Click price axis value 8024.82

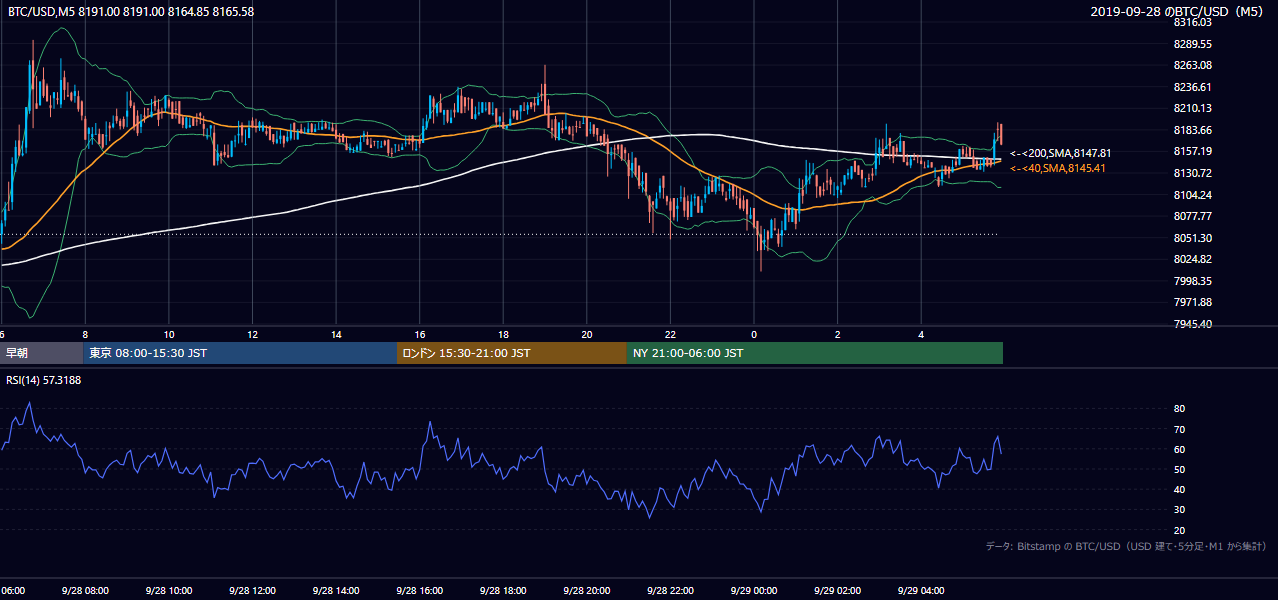(1193, 259)
